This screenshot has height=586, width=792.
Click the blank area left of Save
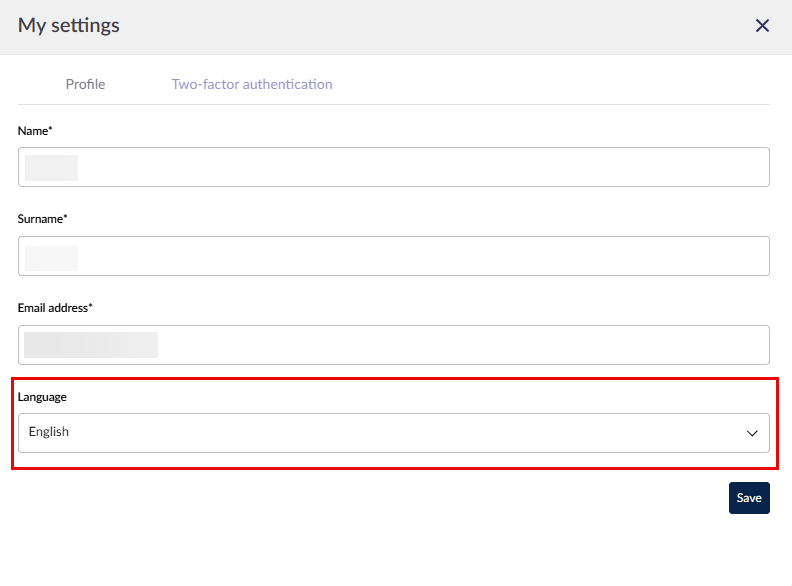(400, 498)
